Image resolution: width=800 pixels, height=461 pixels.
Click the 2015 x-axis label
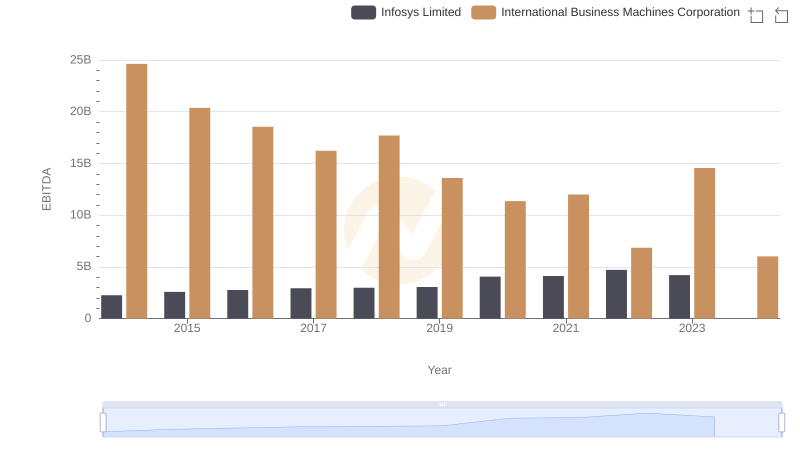point(187,328)
